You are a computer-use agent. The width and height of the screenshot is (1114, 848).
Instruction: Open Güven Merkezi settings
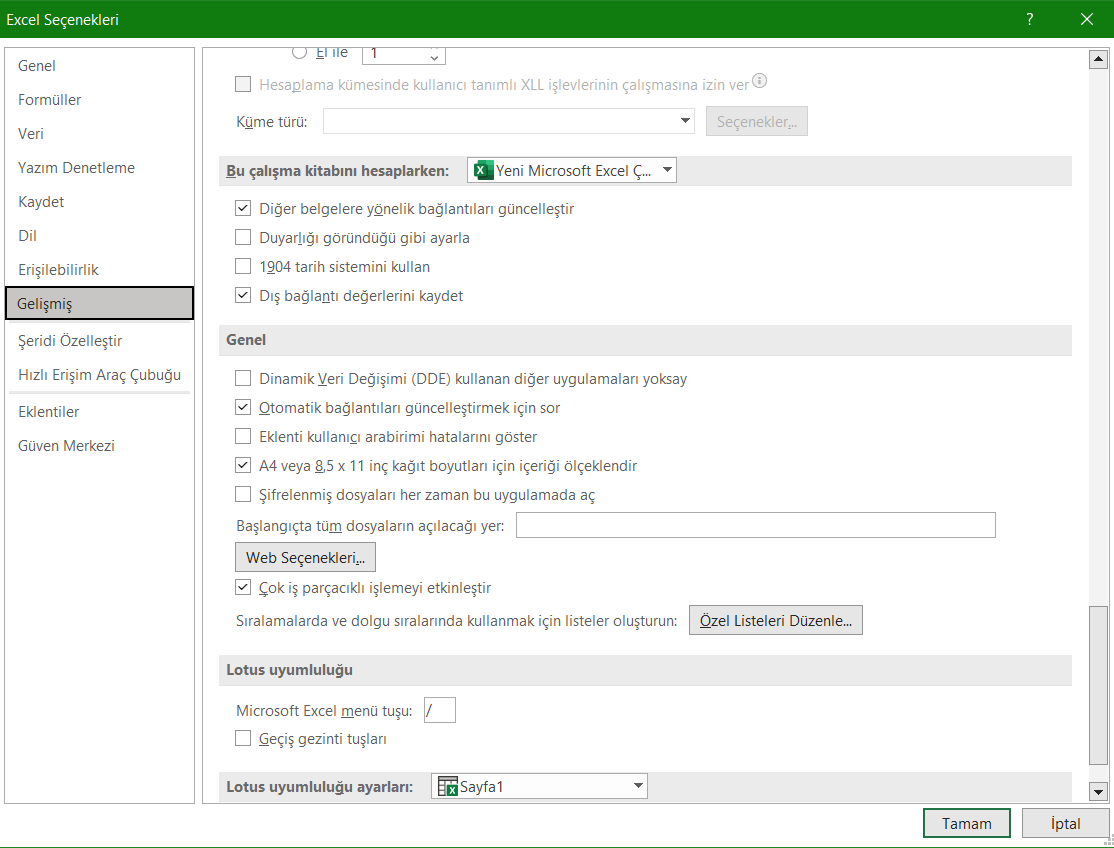pos(99,446)
